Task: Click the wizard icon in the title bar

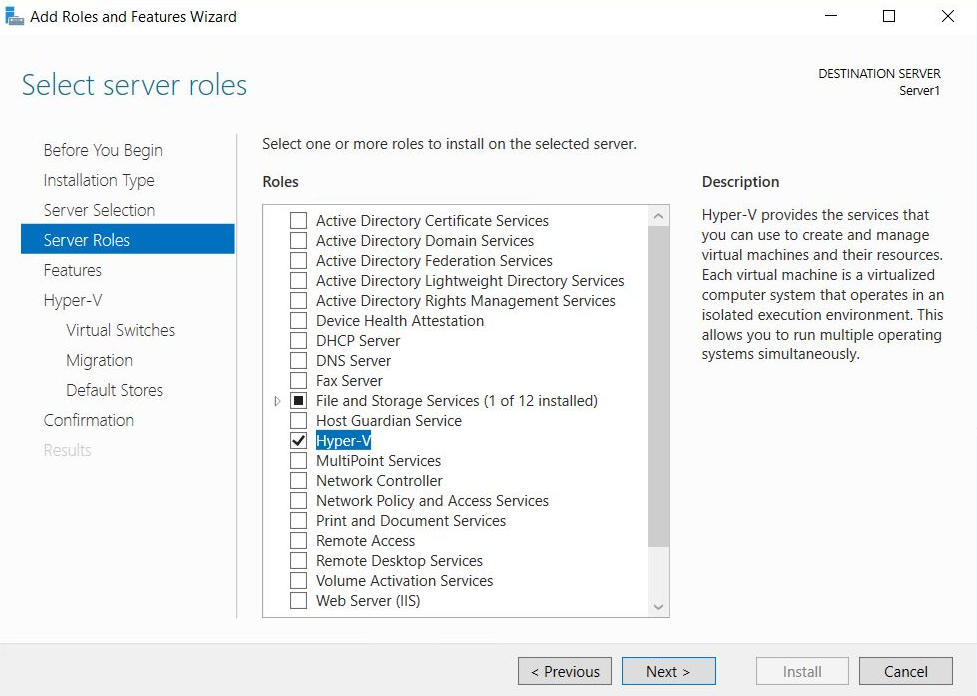Action: (x=16, y=16)
